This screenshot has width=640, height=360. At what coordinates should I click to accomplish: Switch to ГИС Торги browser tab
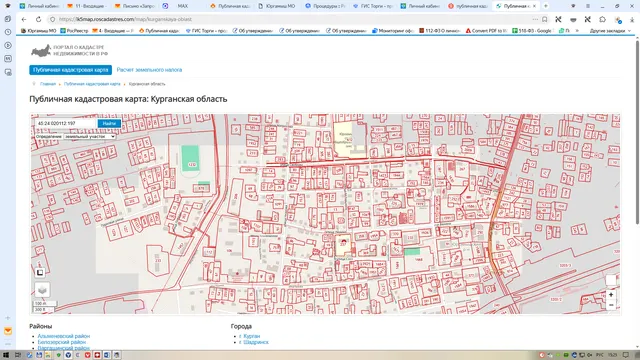(x=373, y=6)
